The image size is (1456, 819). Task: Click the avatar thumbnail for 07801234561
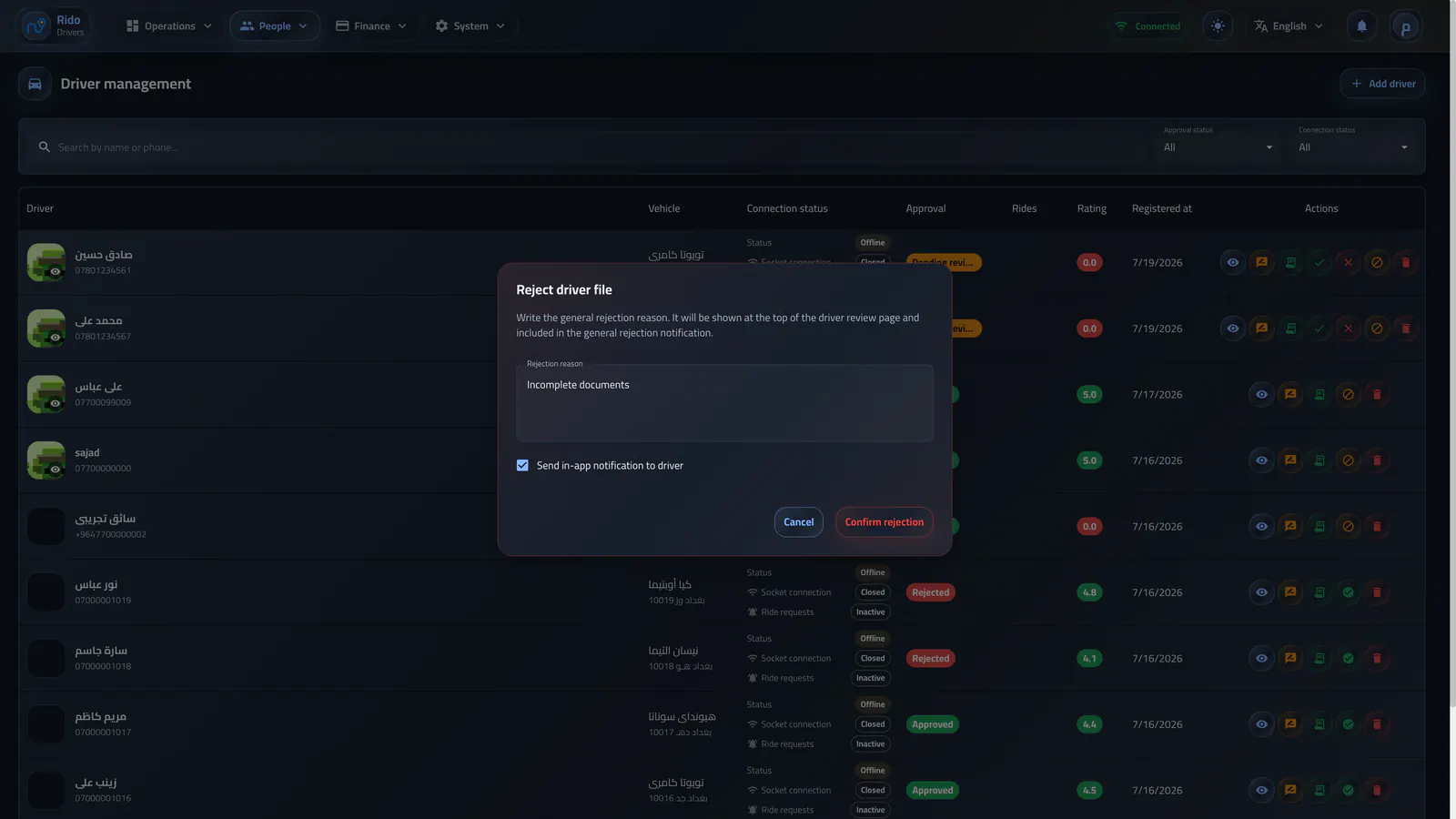coord(45,262)
